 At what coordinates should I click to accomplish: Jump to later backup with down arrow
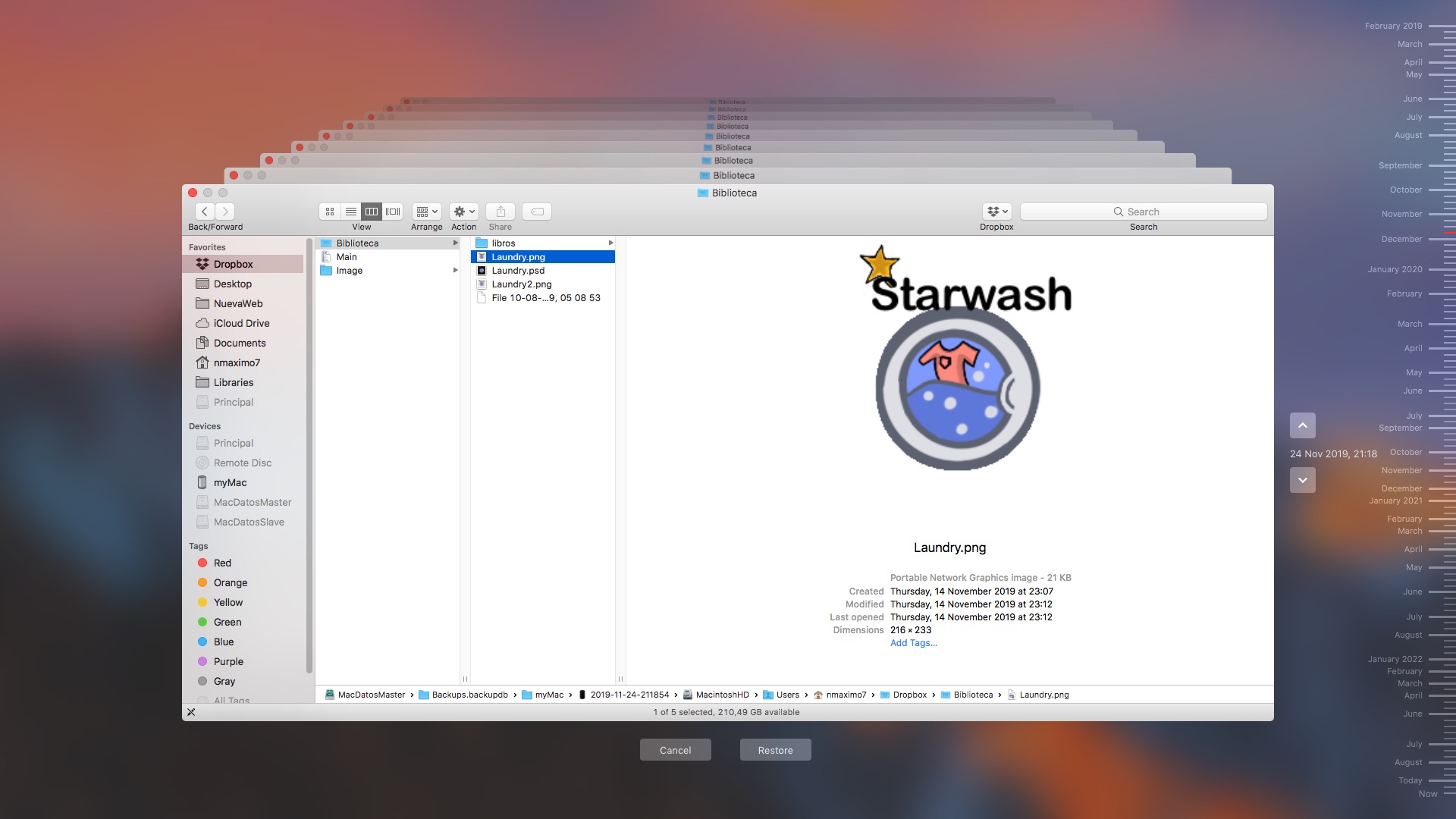1302,480
